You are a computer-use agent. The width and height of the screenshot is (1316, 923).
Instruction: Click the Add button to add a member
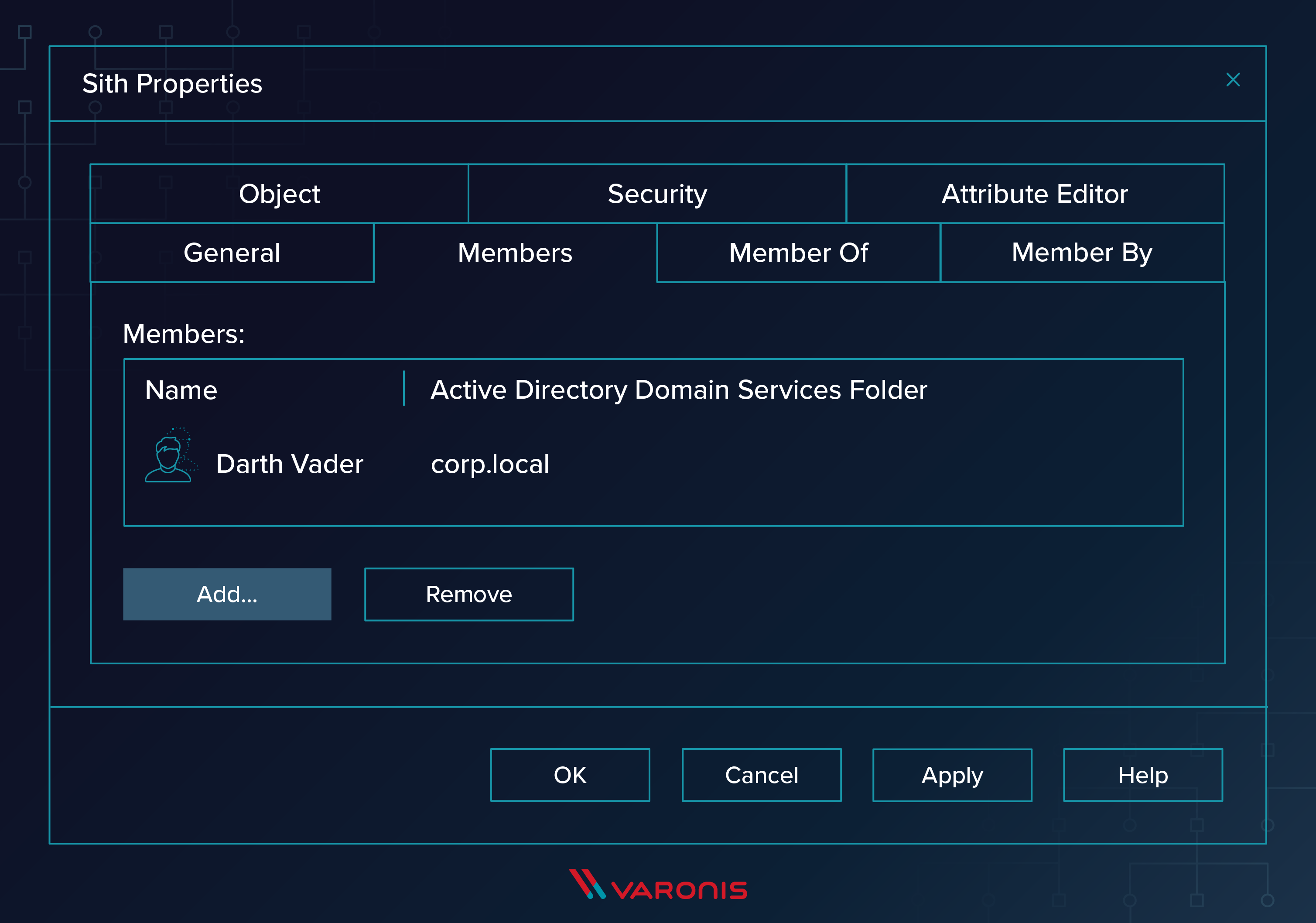[227, 594]
